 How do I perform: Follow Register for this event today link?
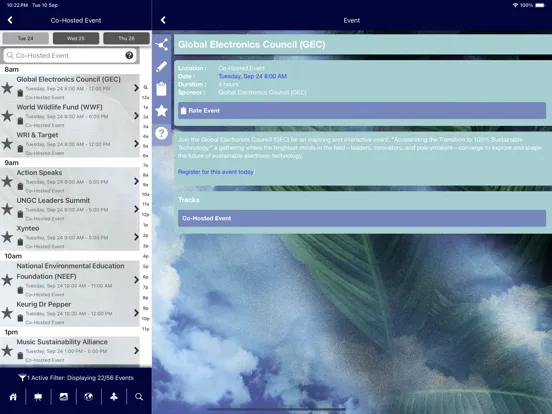[x=216, y=172]
